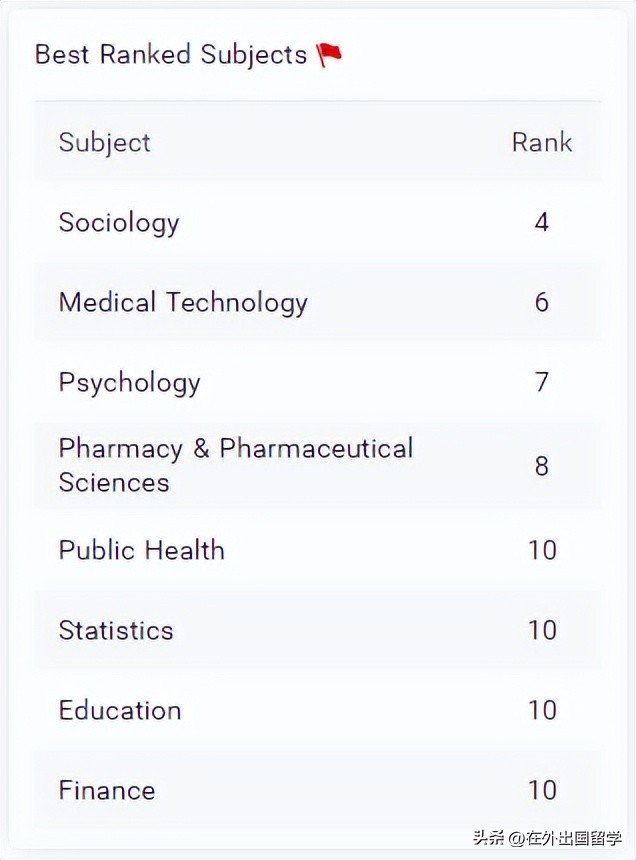636x860 pixels.
Task: Click rank 8 for Pharmacy
Action: coord(541,466)
